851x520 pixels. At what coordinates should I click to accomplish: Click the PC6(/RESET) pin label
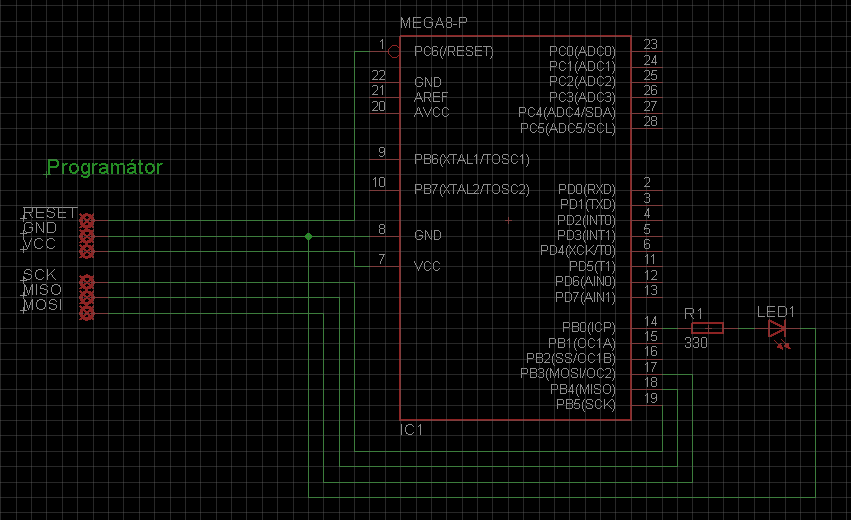[454, 51]
